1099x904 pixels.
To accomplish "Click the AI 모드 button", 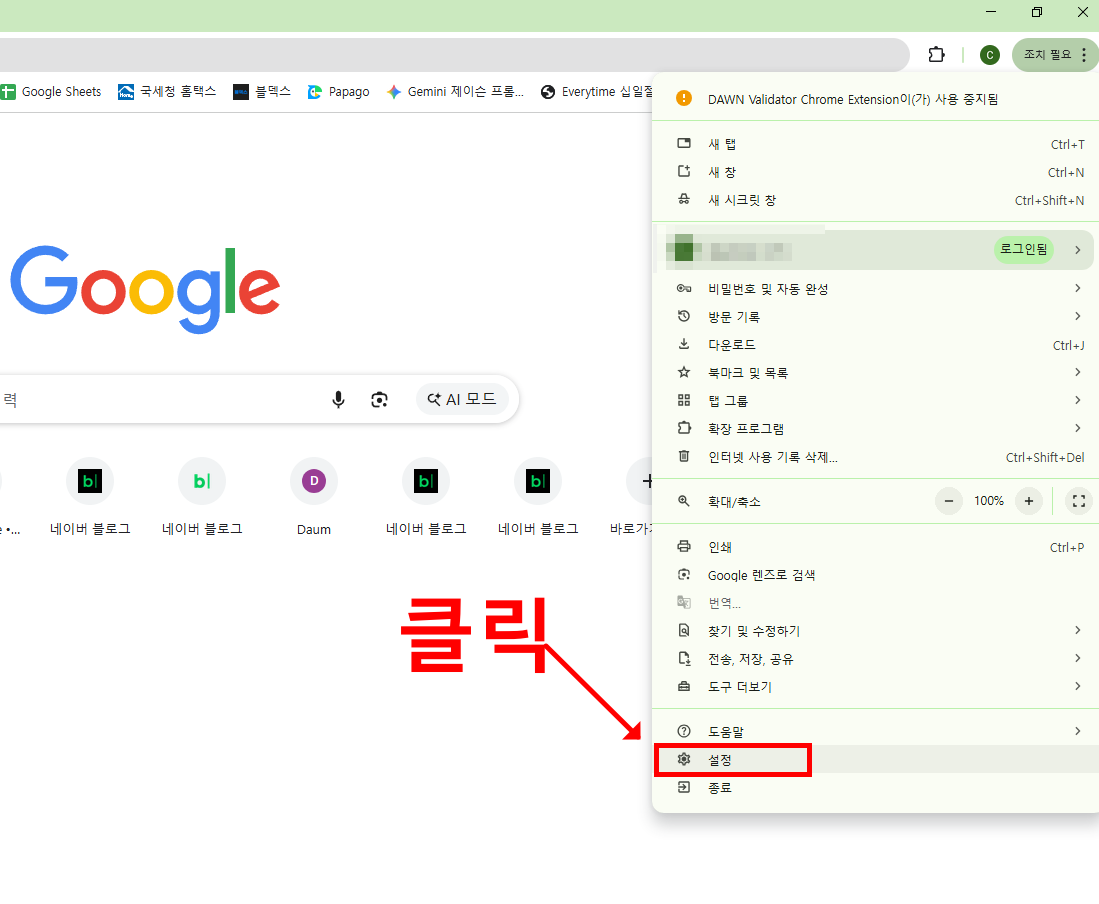I will pyautogui.click(x=462, y=398).
